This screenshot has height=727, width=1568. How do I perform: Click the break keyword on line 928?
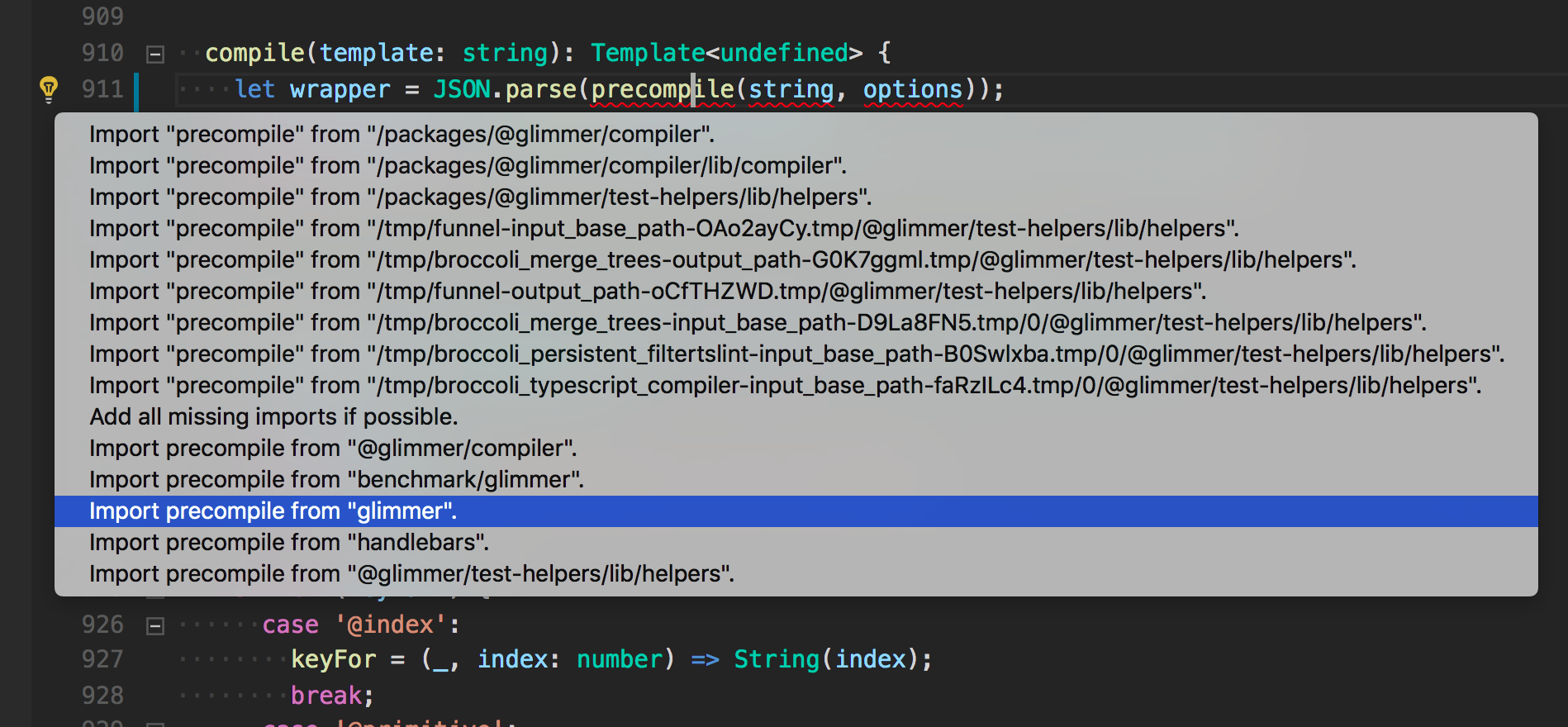(x=325, y=696)
